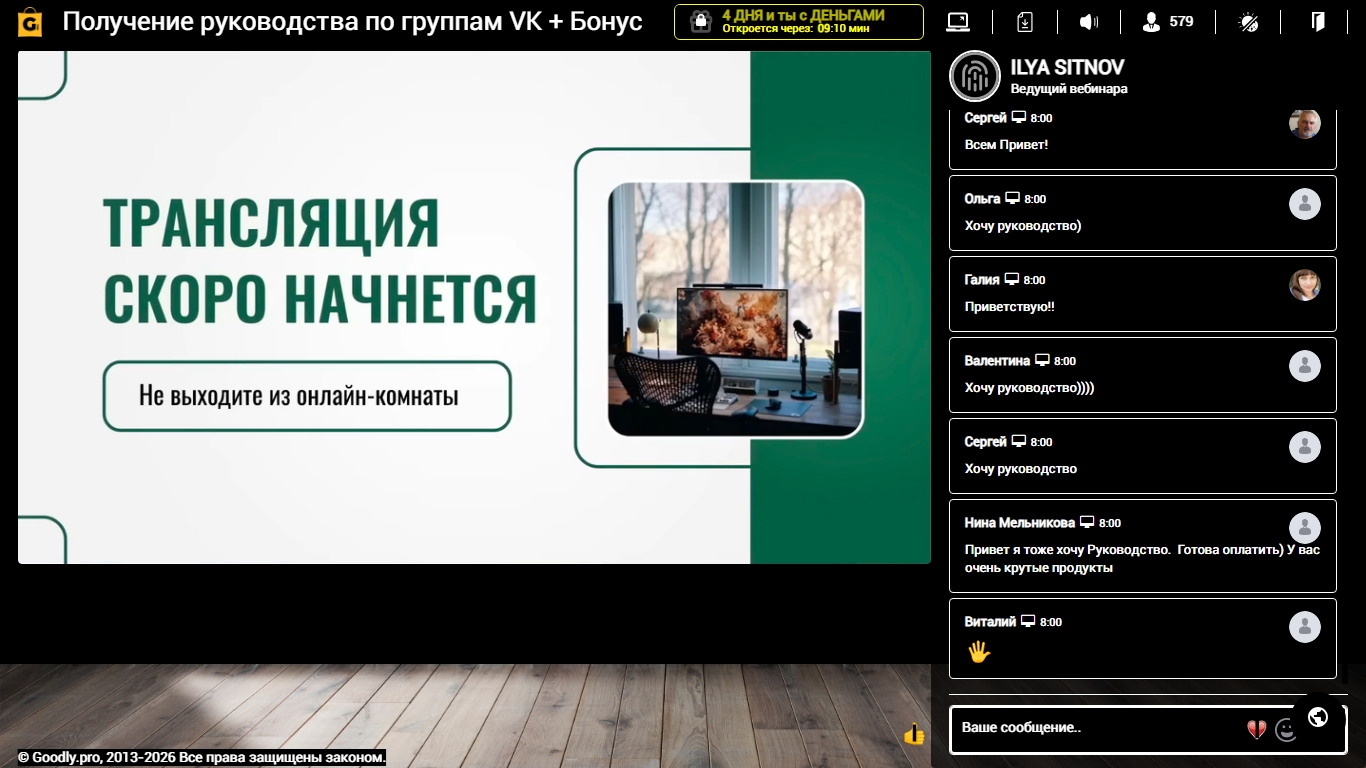Open the speaker volume icon
The image size is (1366, 768).
click(1089, 21)
